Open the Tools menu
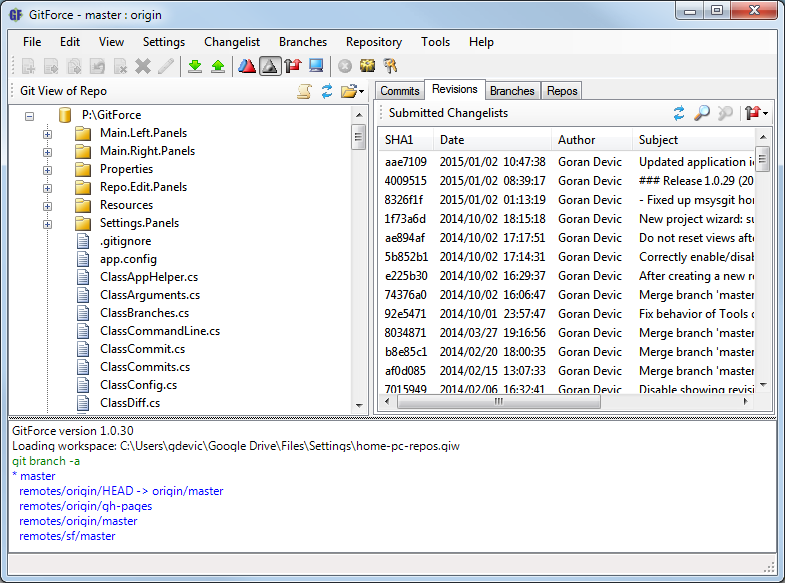The image size is (785, 583). point(436,42)
